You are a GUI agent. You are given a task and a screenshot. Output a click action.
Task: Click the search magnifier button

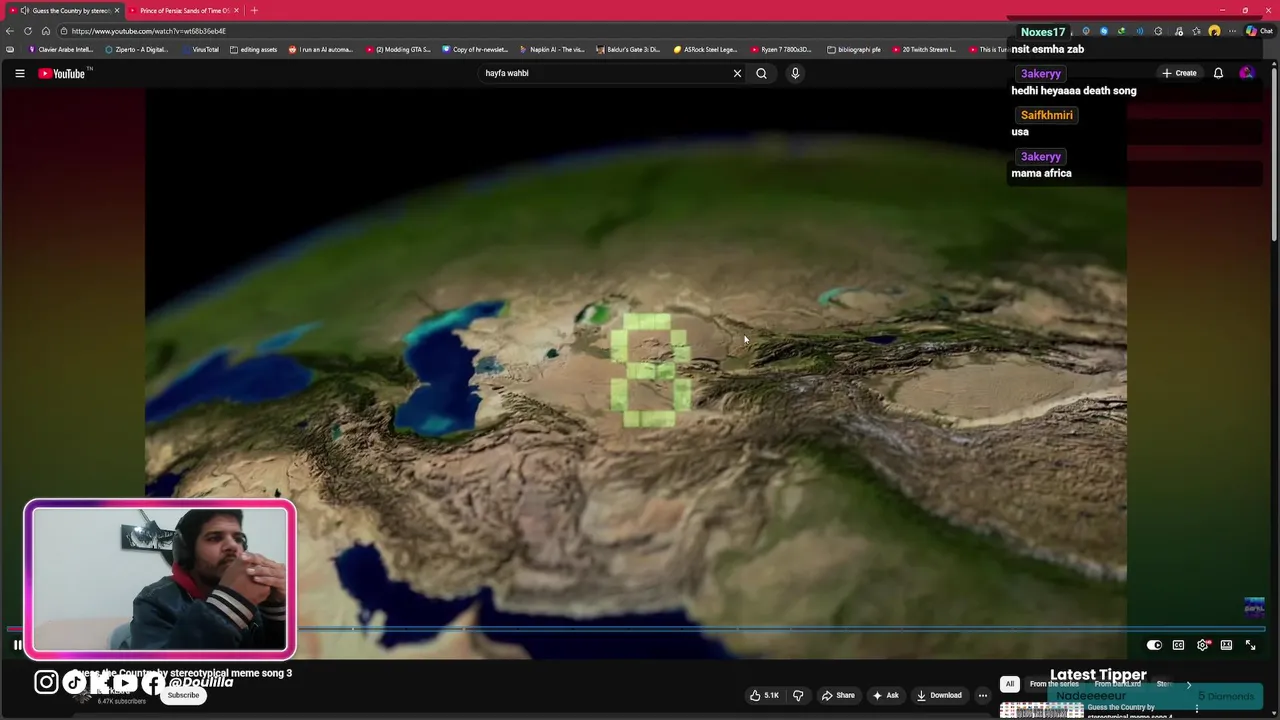tap(761, 73)
